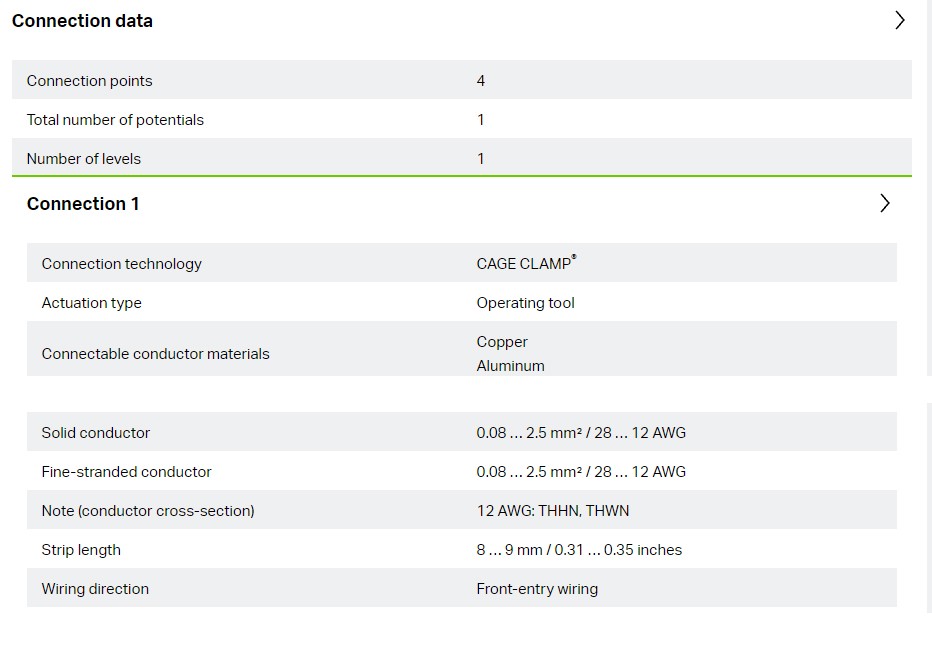Click the CAGE CLAMP value text

(x=525, y=264)
